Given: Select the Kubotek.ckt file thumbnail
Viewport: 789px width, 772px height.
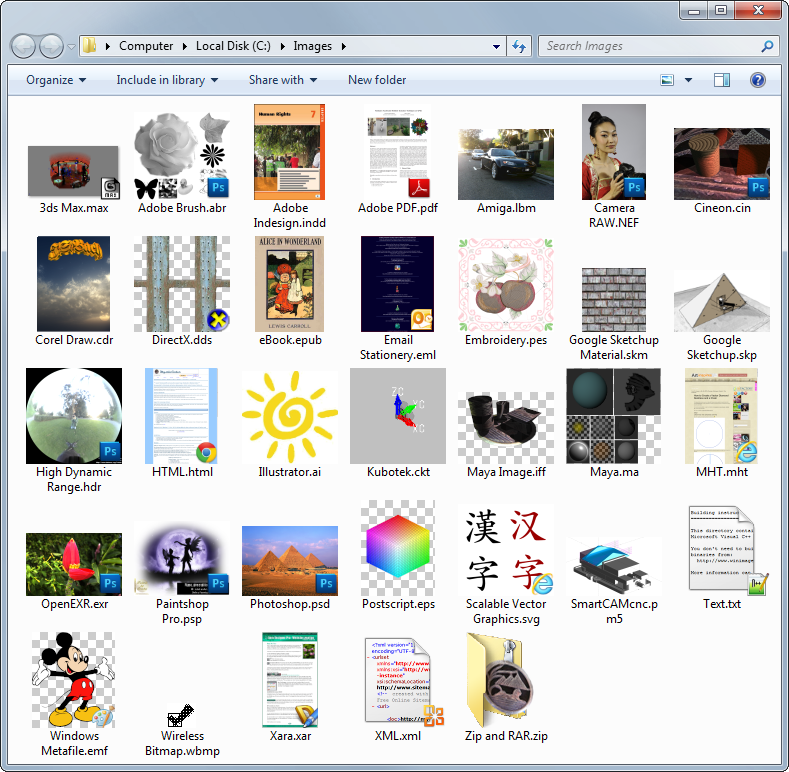Looking at the screenshot, I should pos(398,416).
